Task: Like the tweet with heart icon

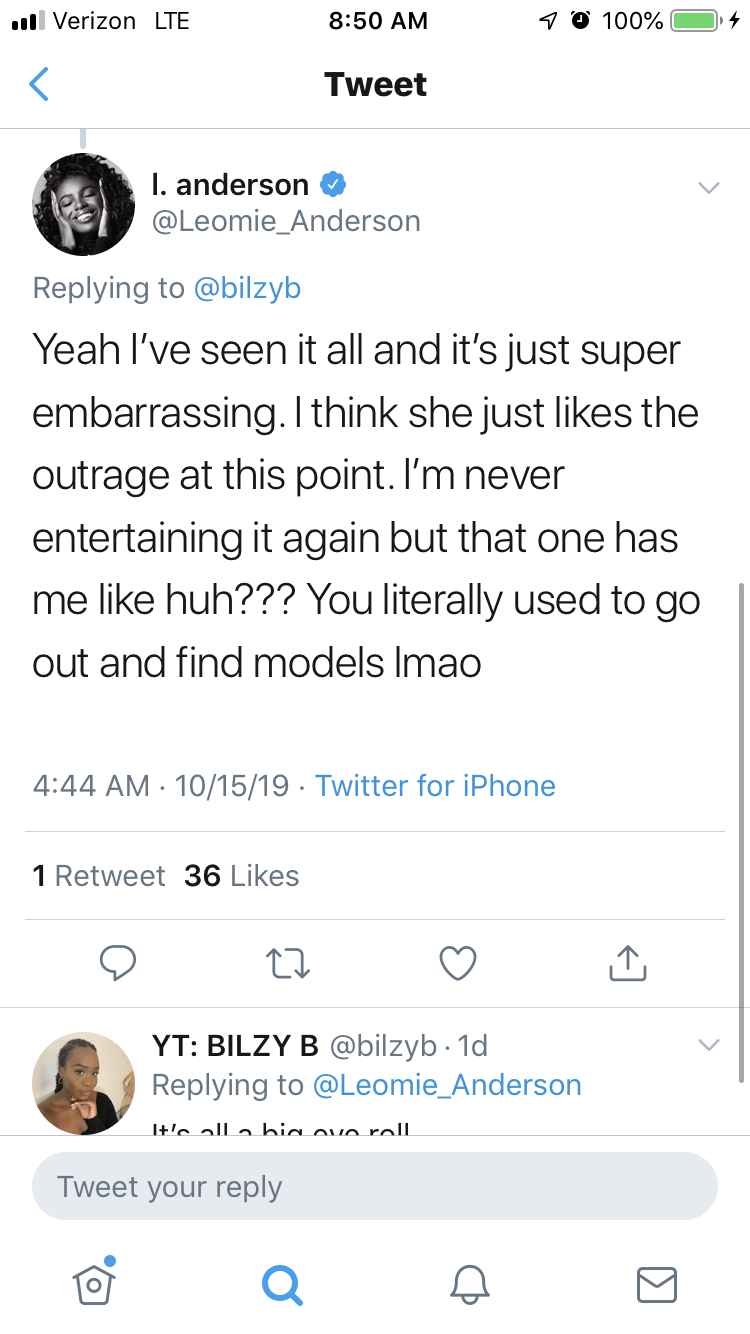Action: (458, 962)
